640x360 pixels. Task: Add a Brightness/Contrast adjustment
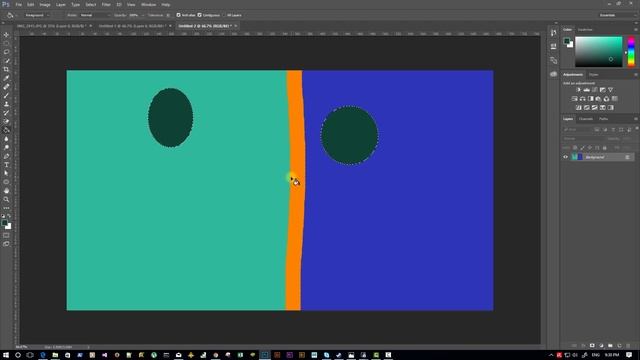578,90
